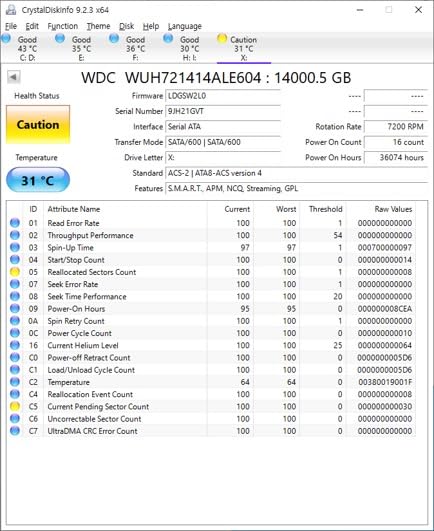Click status orb for Seek Error Rate
This screenshot has width=434, height=531.
pos(15,284)
